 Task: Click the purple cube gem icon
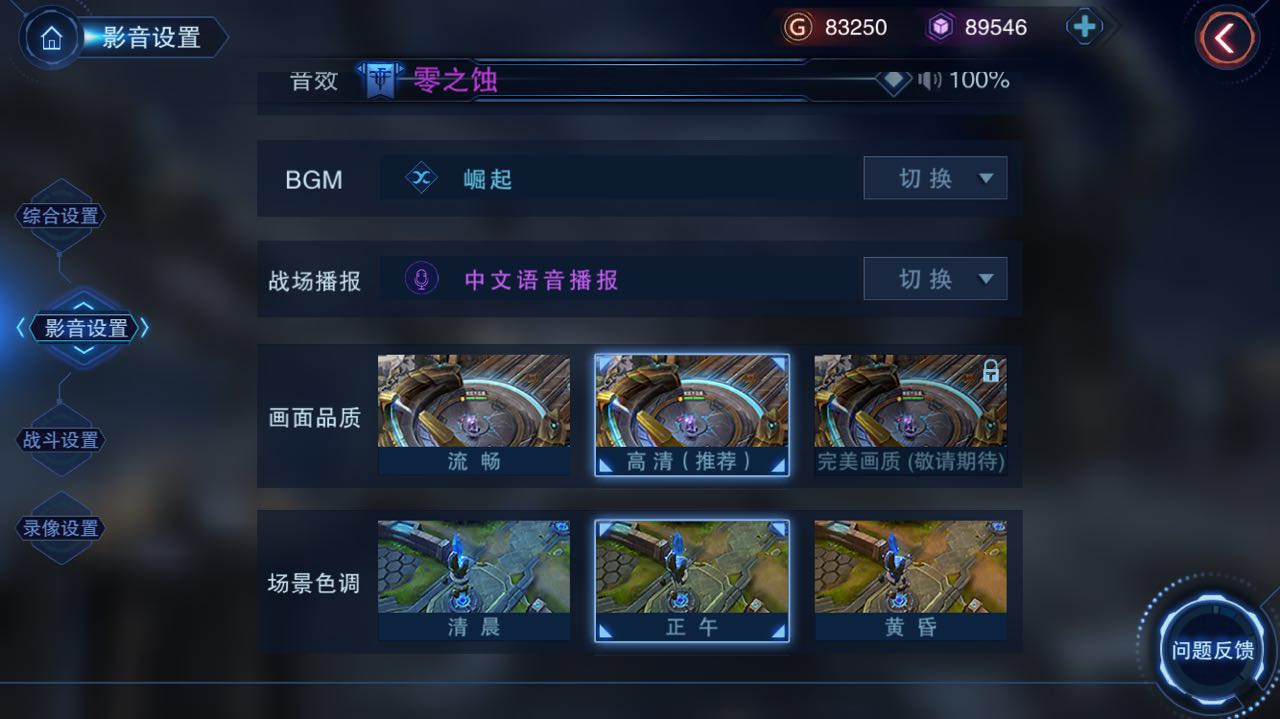(939, 27)
